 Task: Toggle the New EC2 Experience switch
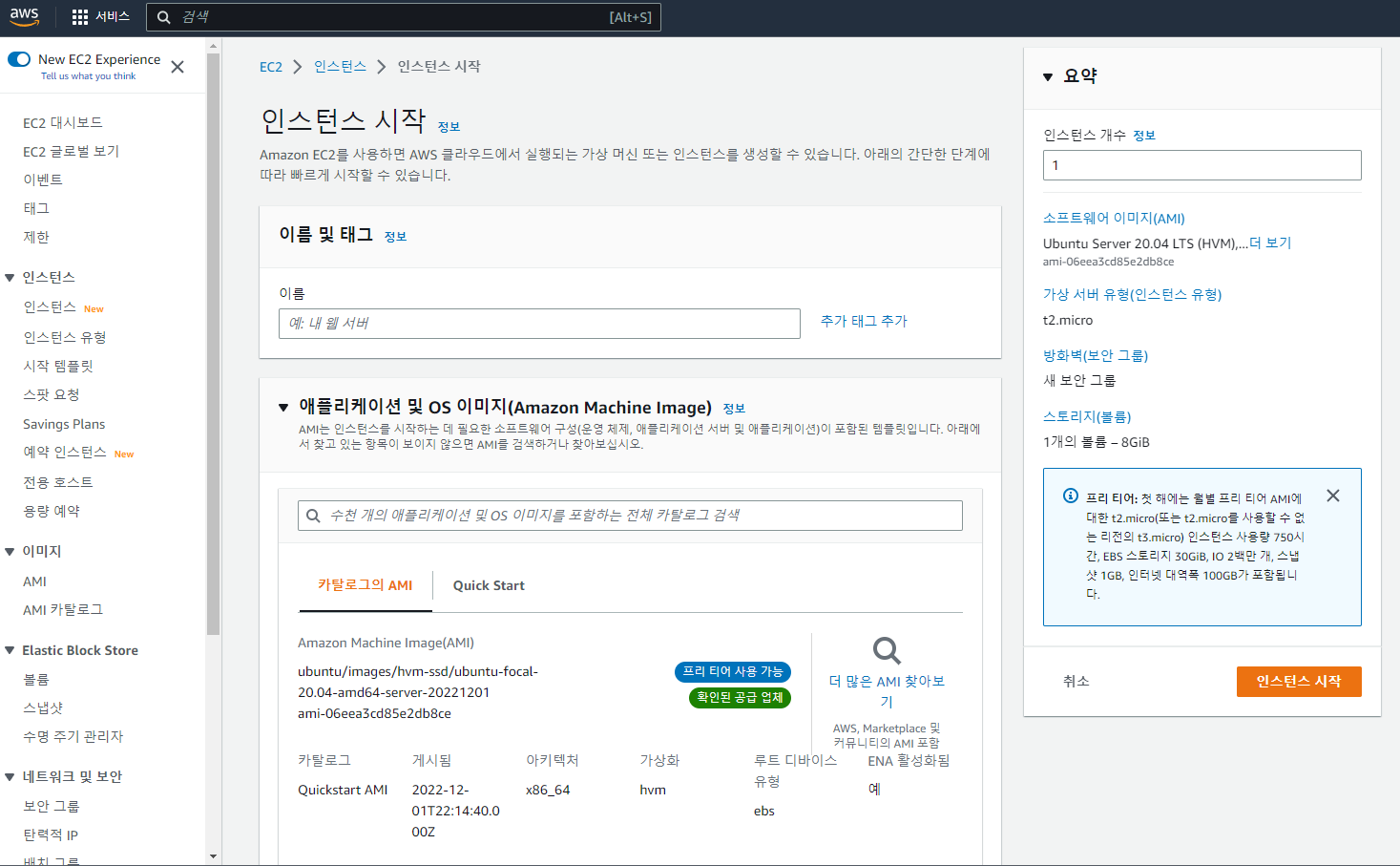pyautogui.click(x=19, y=59)
